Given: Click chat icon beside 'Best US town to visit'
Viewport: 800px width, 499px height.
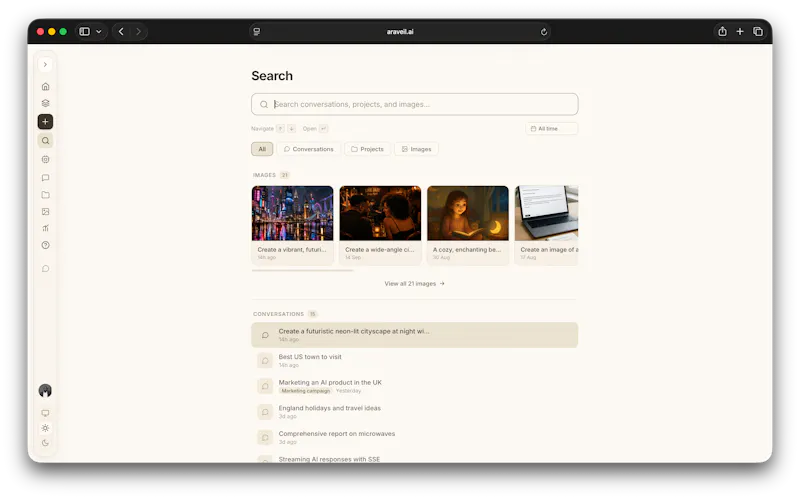Looking at the screenshot, I should click(265, 361).
